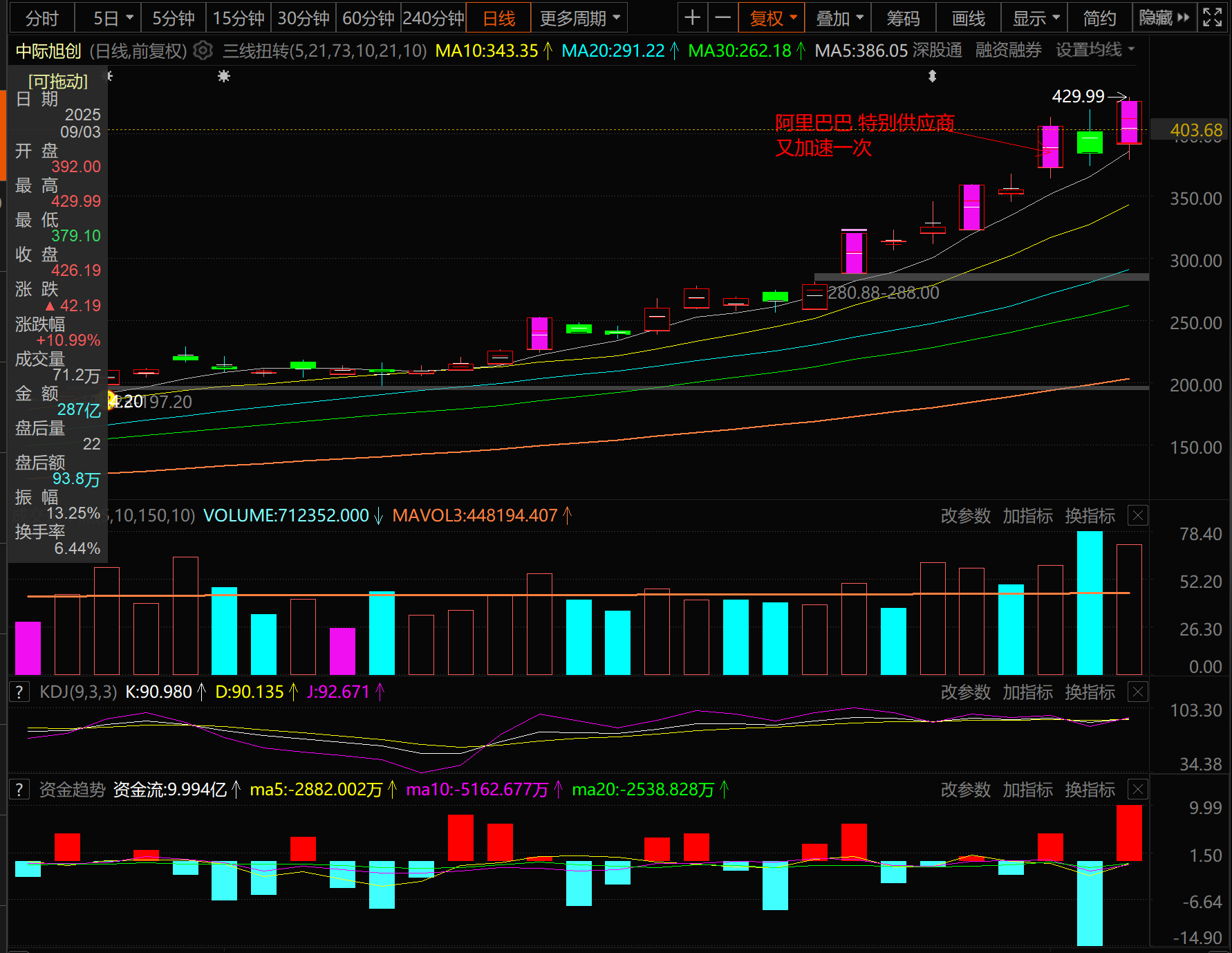Select the 60分钟 period tab
Viewport: 1232px width, 953px height.
tap(368, 18)
